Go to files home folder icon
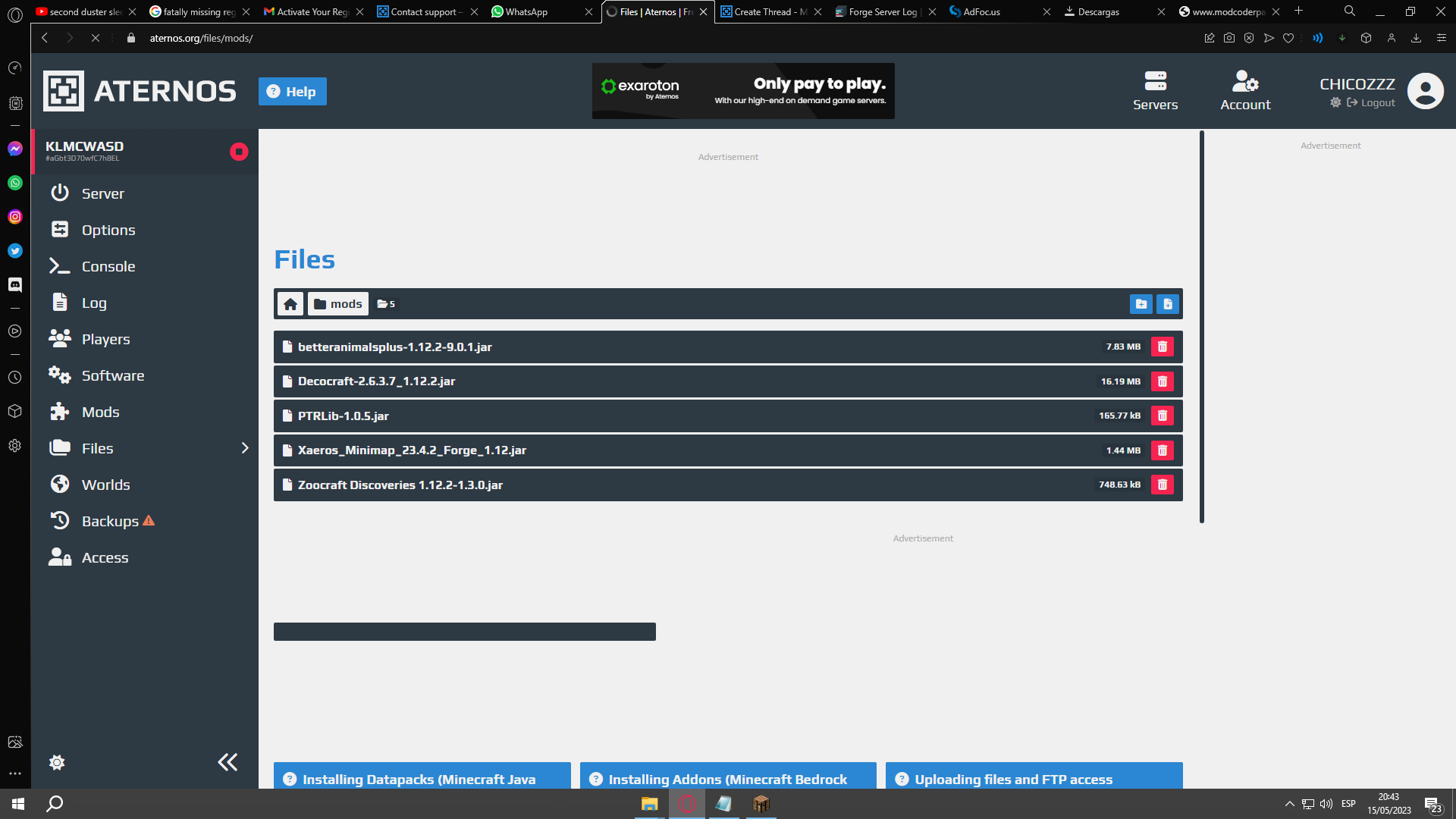 [x=290, y=304]
